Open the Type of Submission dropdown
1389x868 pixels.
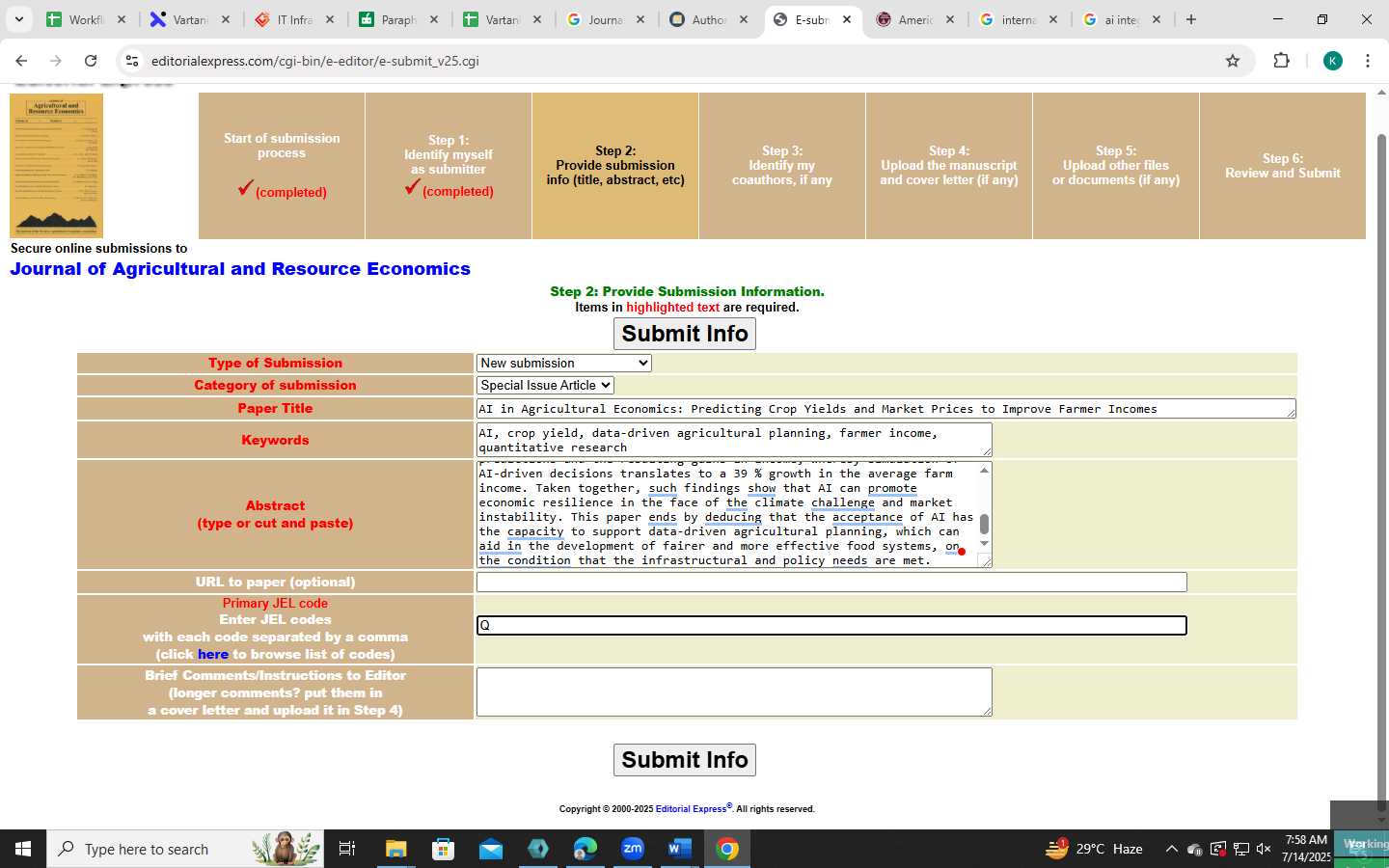click(x=564, y=363)
